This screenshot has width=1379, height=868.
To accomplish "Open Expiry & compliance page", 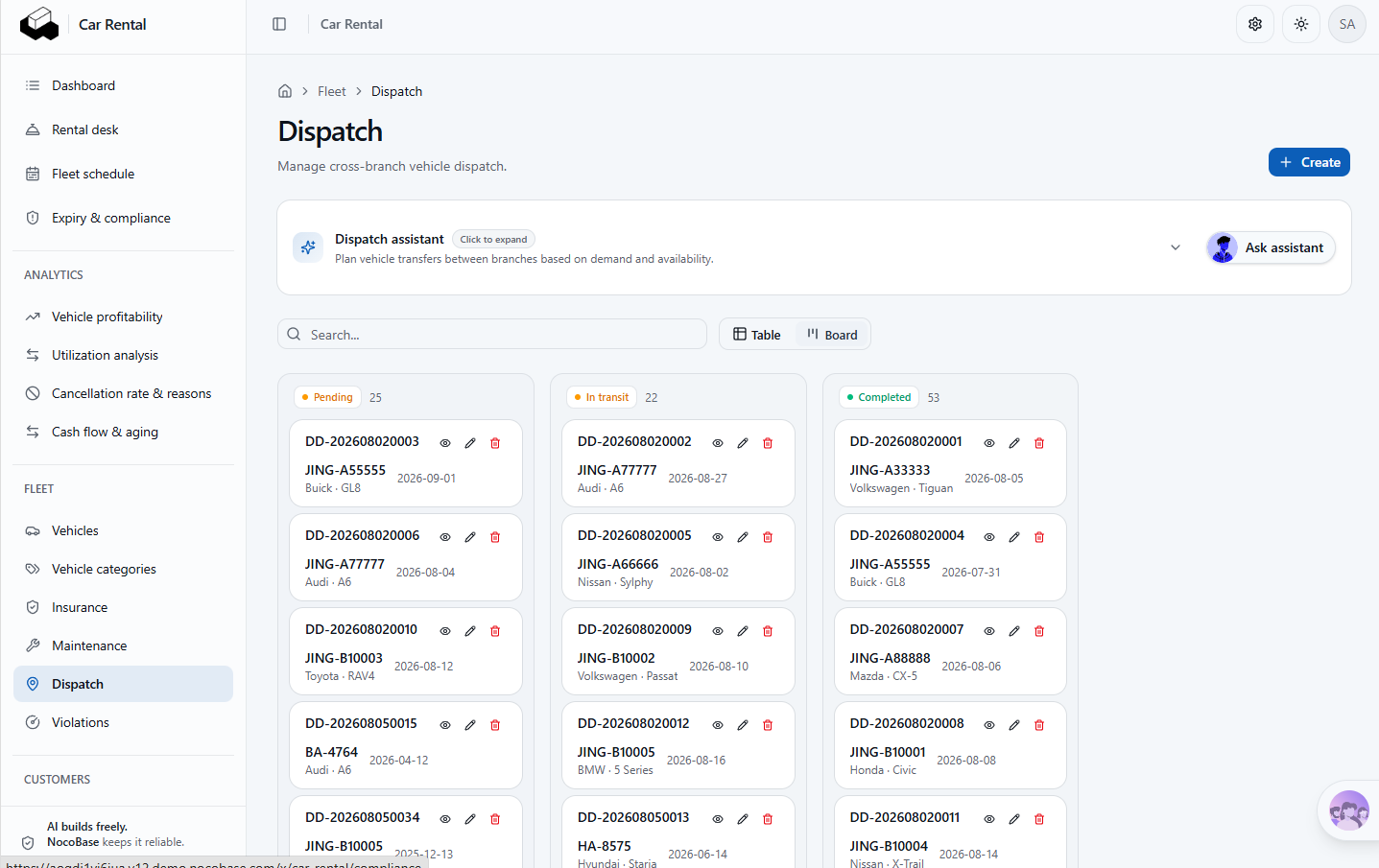I will point(124,218).
